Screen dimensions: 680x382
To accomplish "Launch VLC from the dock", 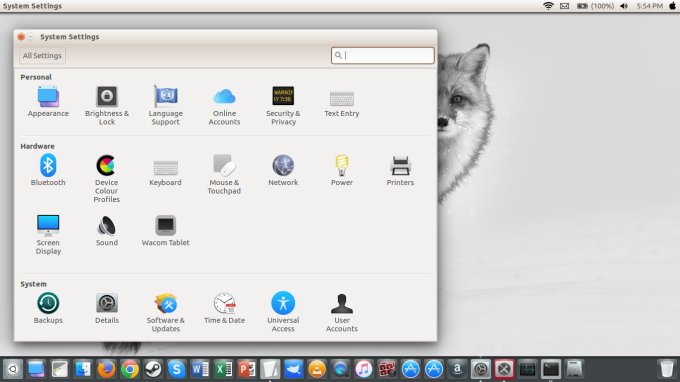I will click(x=317, y=369).
